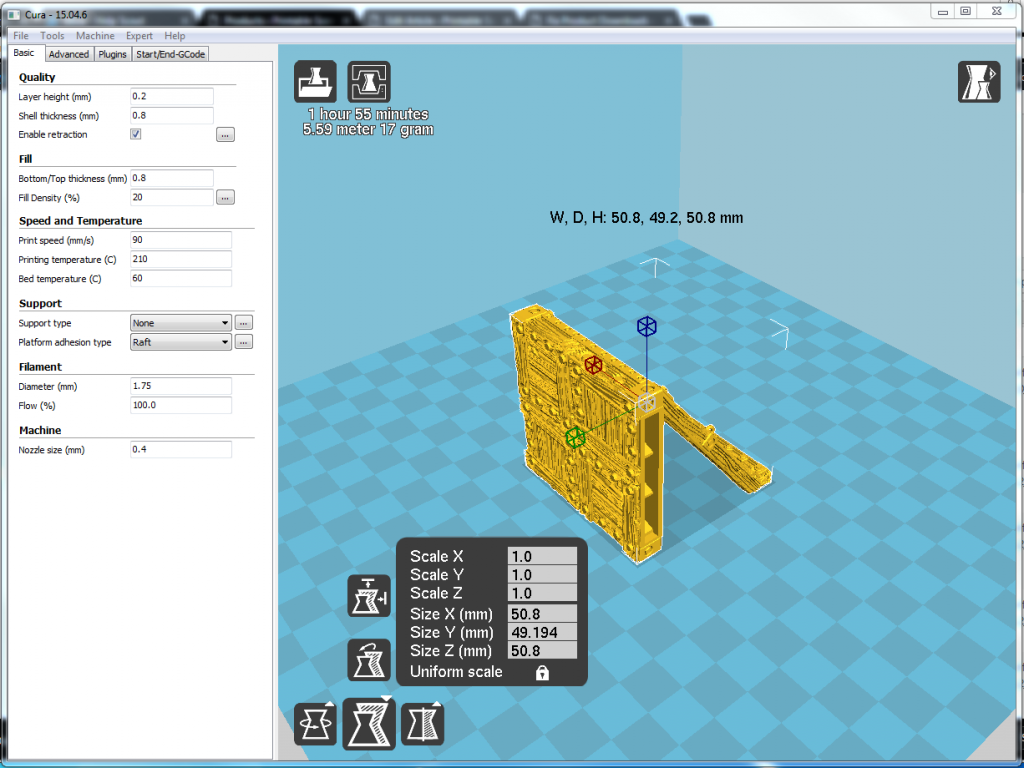Click the '5.59 meter 17 gram' text

(x=368, y=129)
